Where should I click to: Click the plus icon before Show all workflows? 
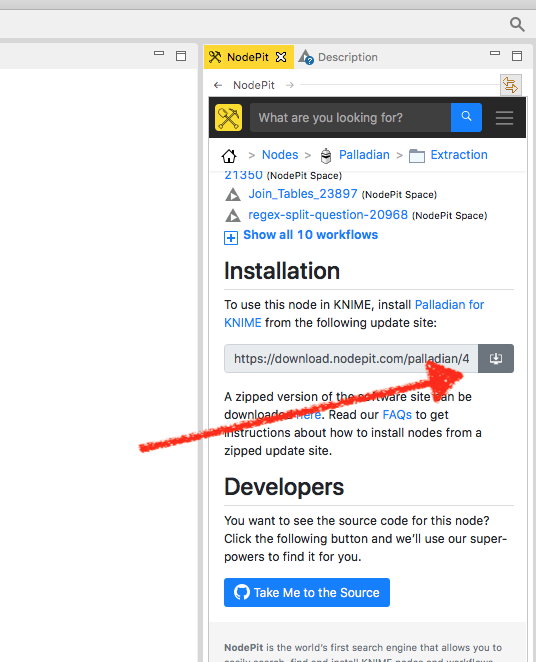[231, 238]
